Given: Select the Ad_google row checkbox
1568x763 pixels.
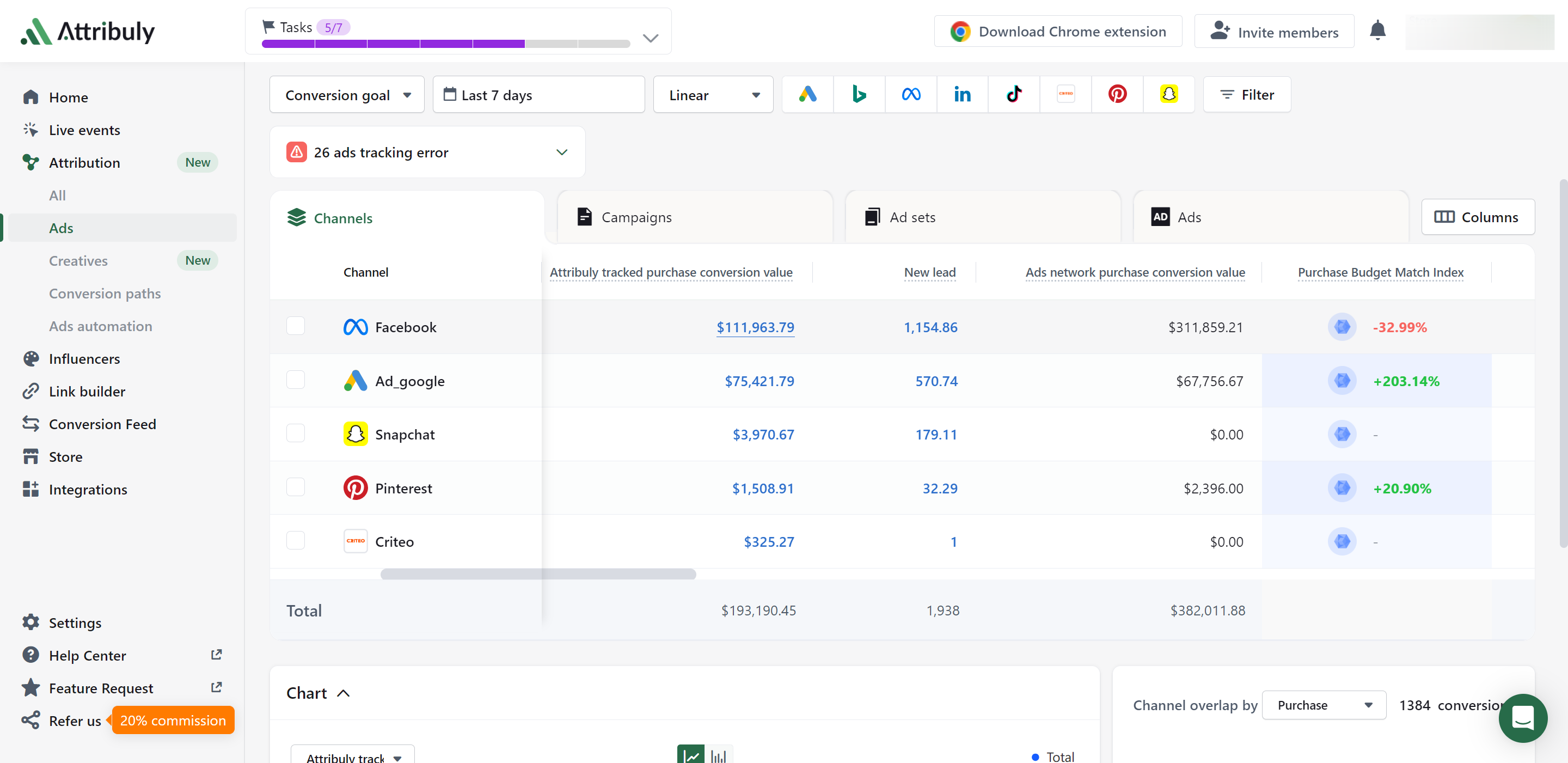Looking at the screenshot, I should [x=295, y=380].
